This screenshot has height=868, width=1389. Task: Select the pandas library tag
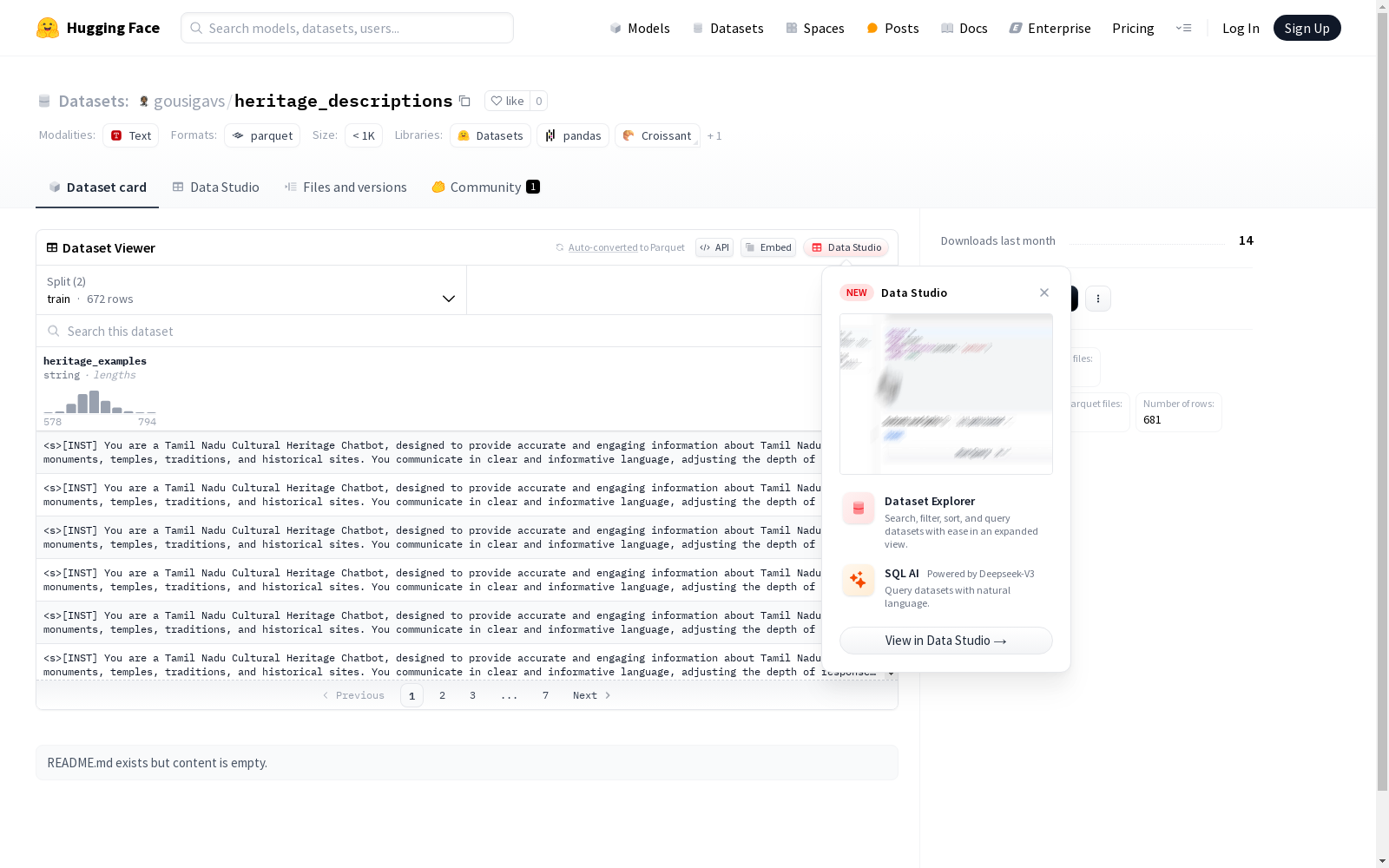point(573,135)
